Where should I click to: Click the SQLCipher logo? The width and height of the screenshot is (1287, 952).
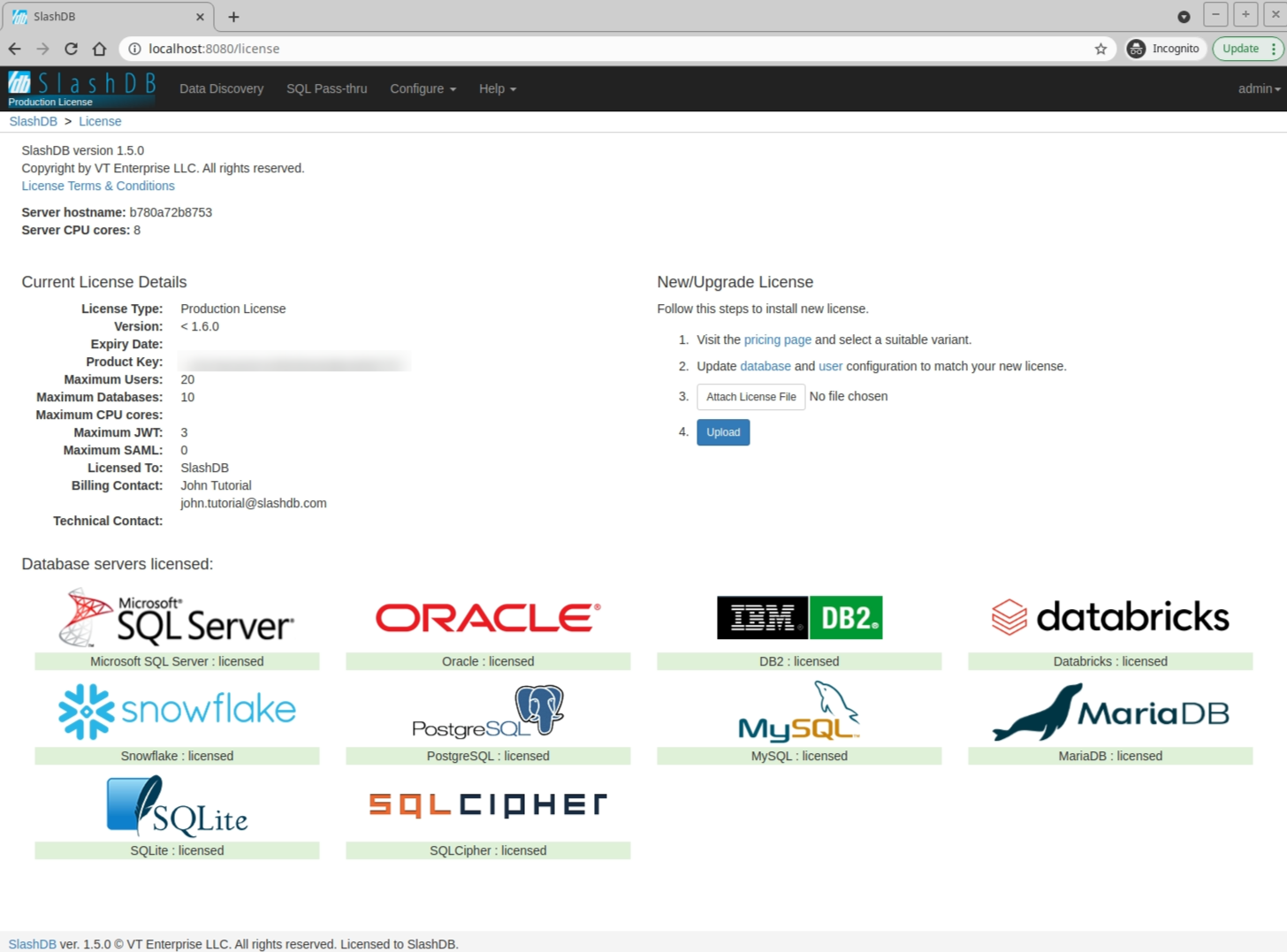click(488, 804)
